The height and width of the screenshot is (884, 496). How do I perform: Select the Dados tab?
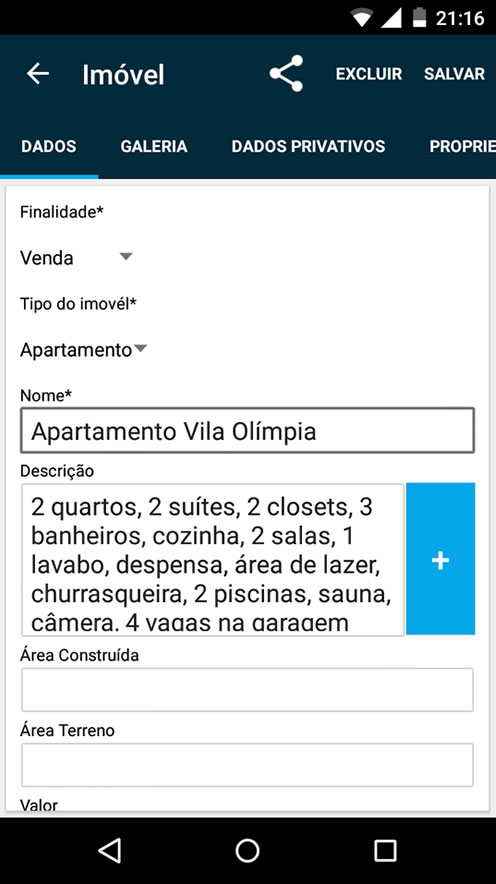48,147
